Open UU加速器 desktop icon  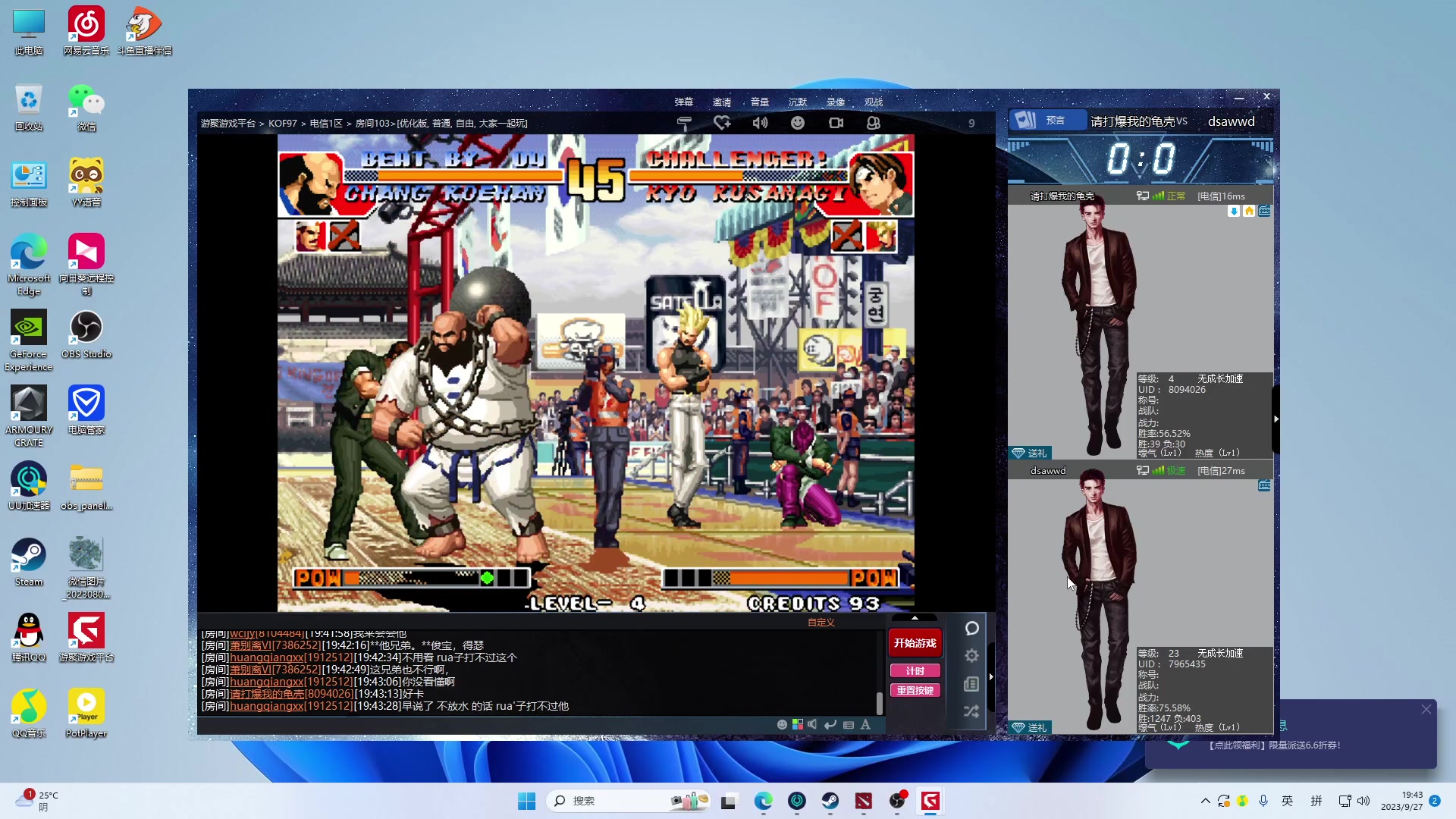click(29, 486)
